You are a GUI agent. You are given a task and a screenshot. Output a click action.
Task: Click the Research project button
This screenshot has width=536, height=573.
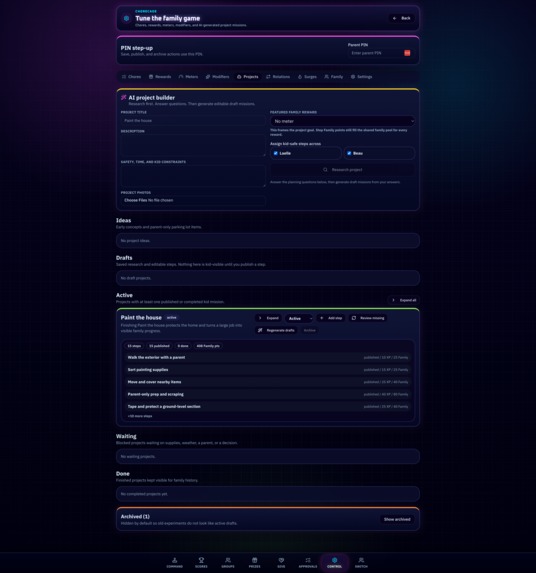(x=342, y=170)
